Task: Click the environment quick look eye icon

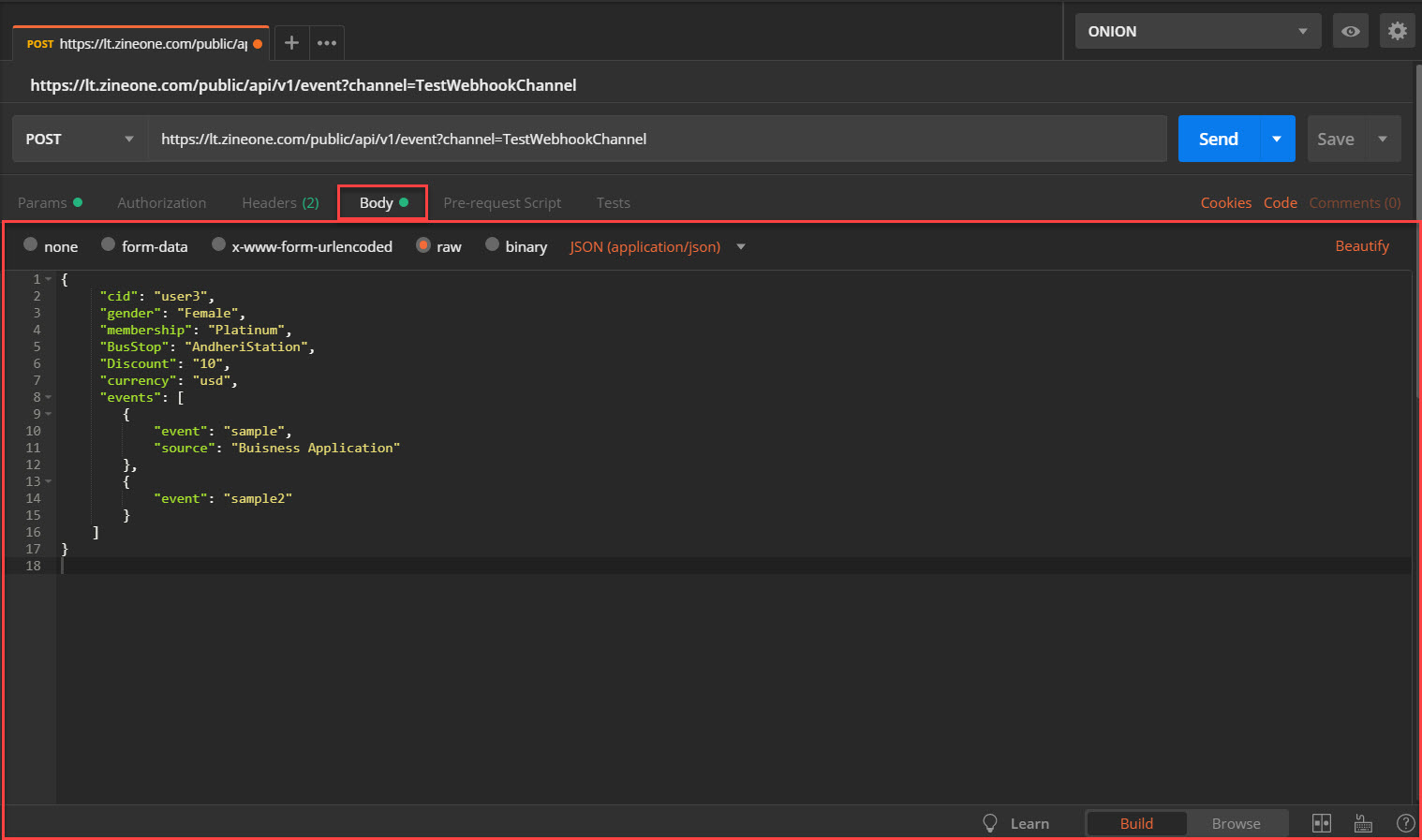Action: 1350,31
